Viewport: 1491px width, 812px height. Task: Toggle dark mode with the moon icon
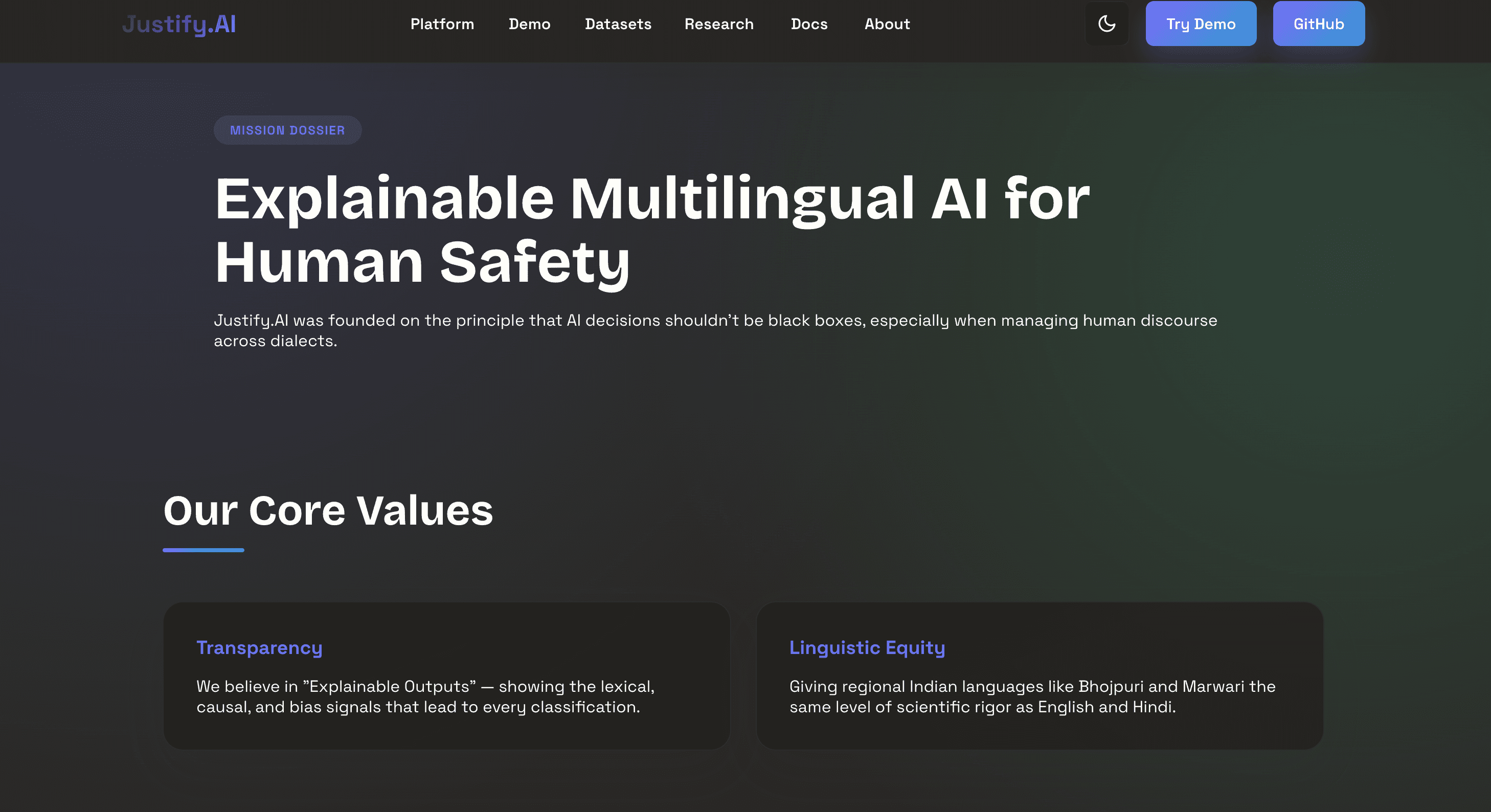[x=1106, y=24]
